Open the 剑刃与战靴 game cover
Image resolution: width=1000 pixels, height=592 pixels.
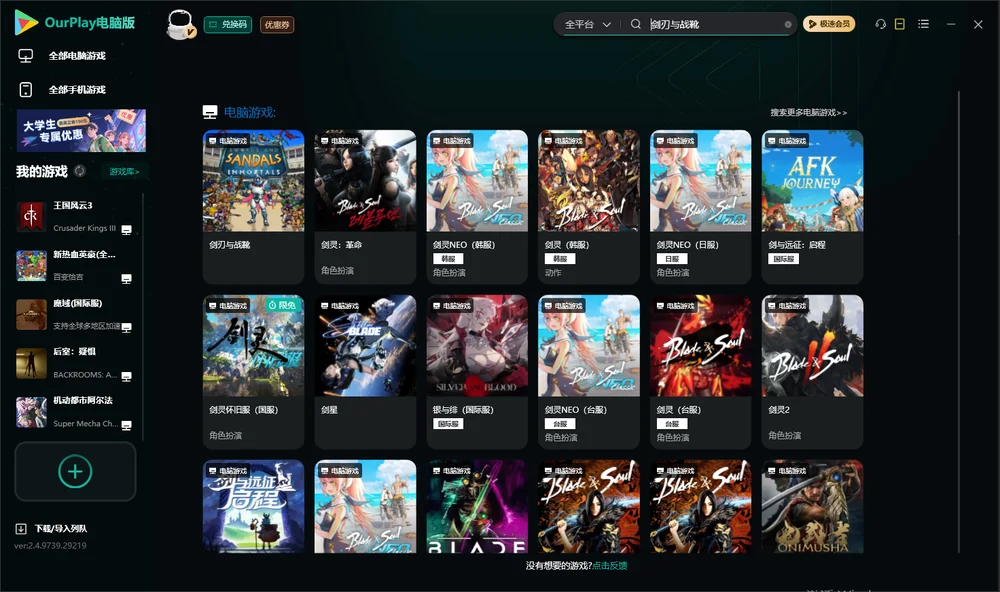253,181
